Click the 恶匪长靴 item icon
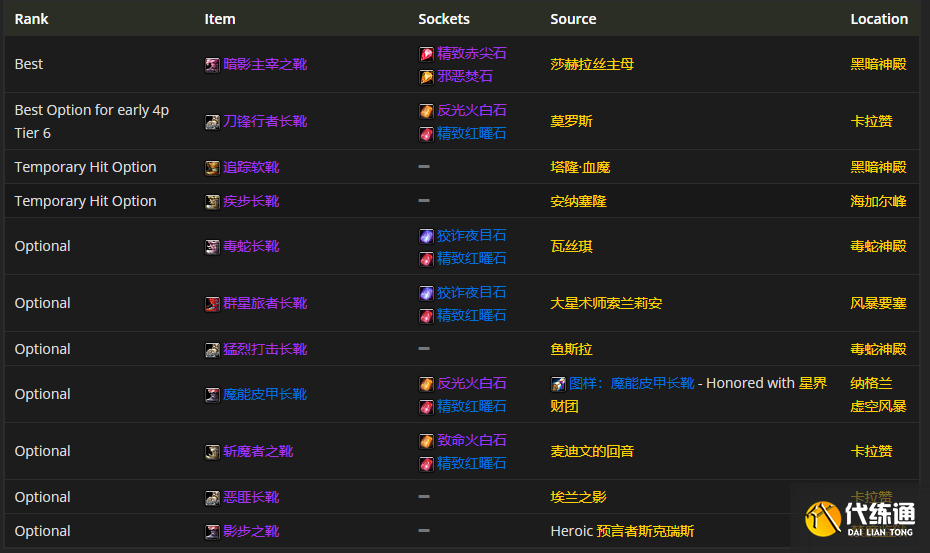The height and width of the screenshot is (553, 930). point(212,498)
